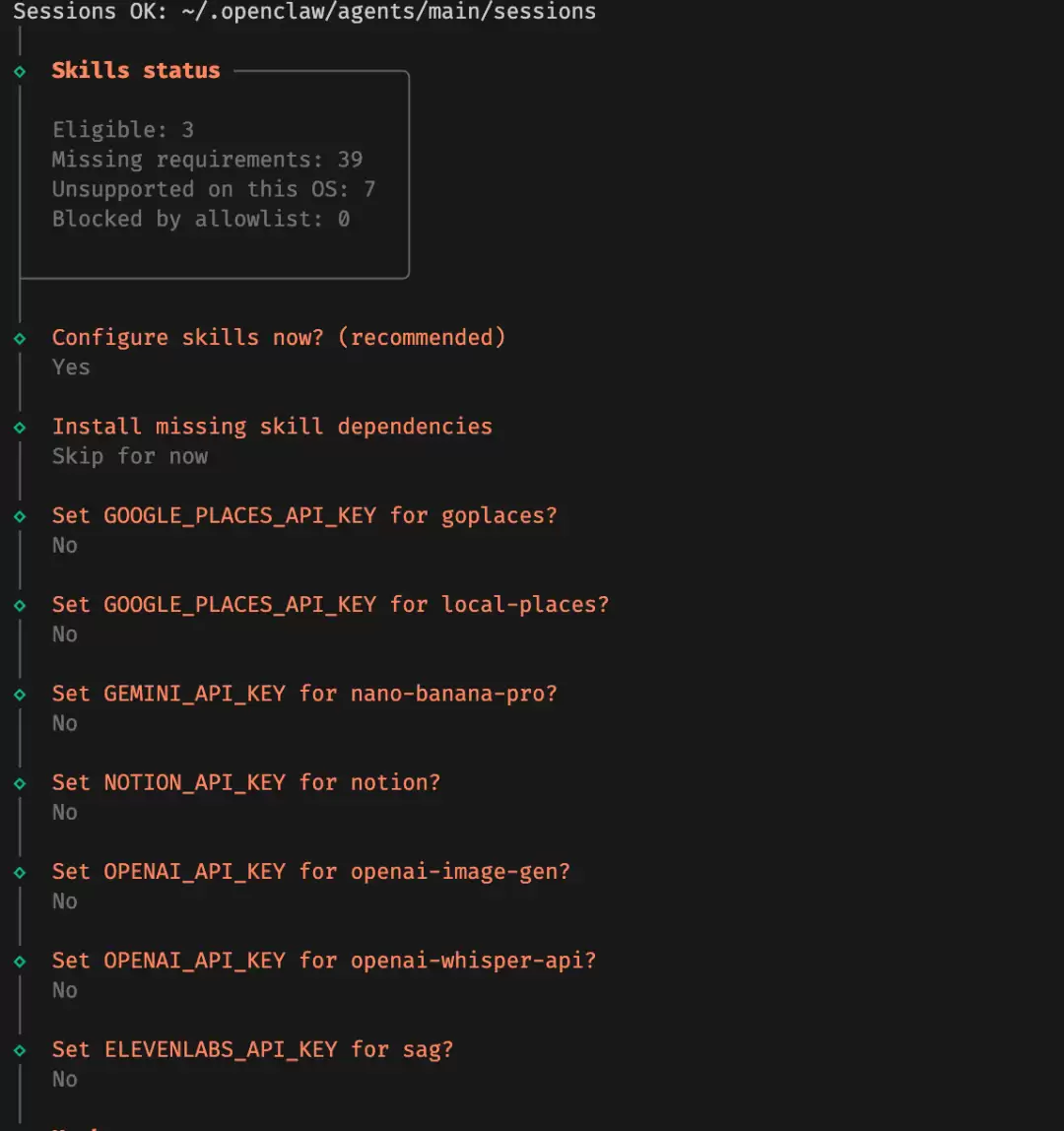Screen dimensions: 1064x1131
Task: Click the "Skills status" heading
Action: click(x=136, y=71)
